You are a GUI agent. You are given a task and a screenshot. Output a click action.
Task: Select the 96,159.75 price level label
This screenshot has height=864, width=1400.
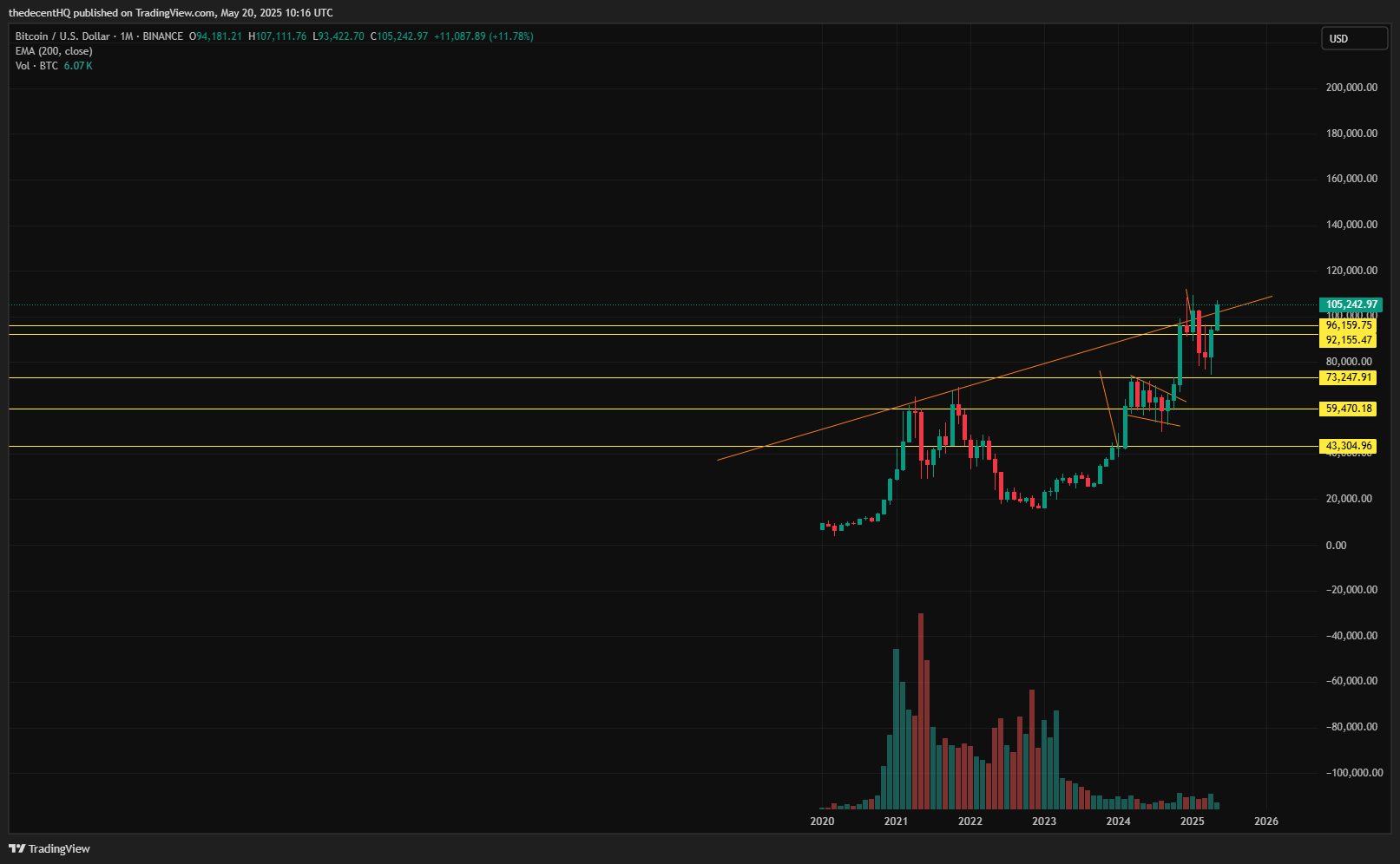tap(1348, 325)
